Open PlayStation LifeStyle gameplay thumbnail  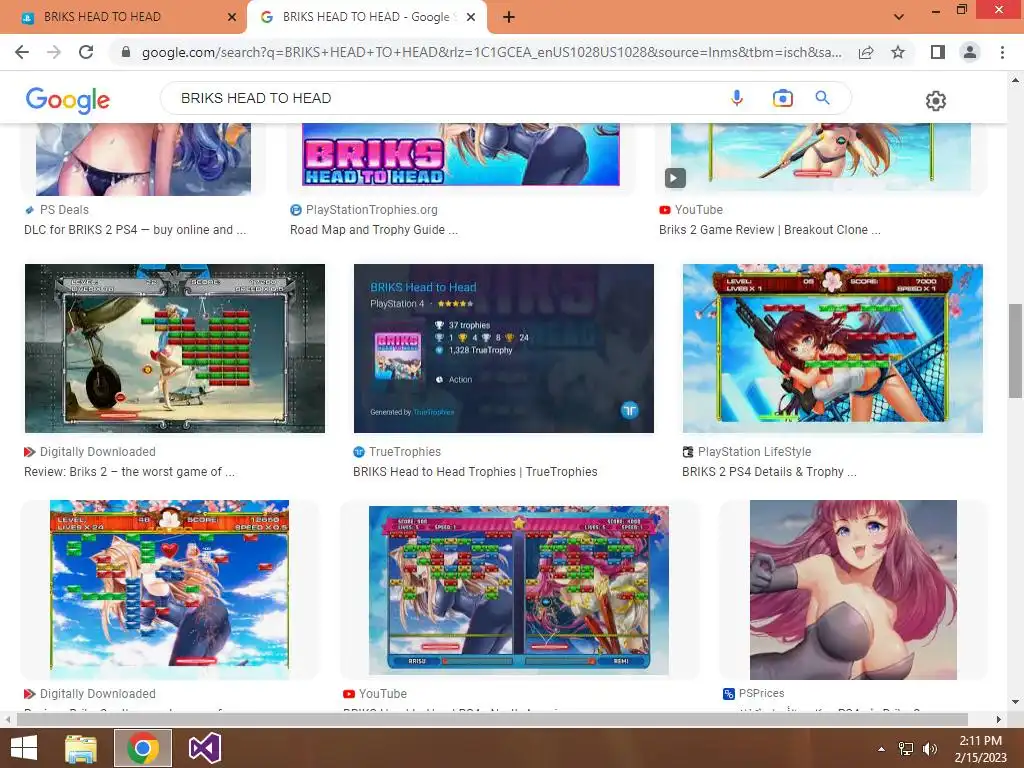pyautogui.click(x=833, y=348)
